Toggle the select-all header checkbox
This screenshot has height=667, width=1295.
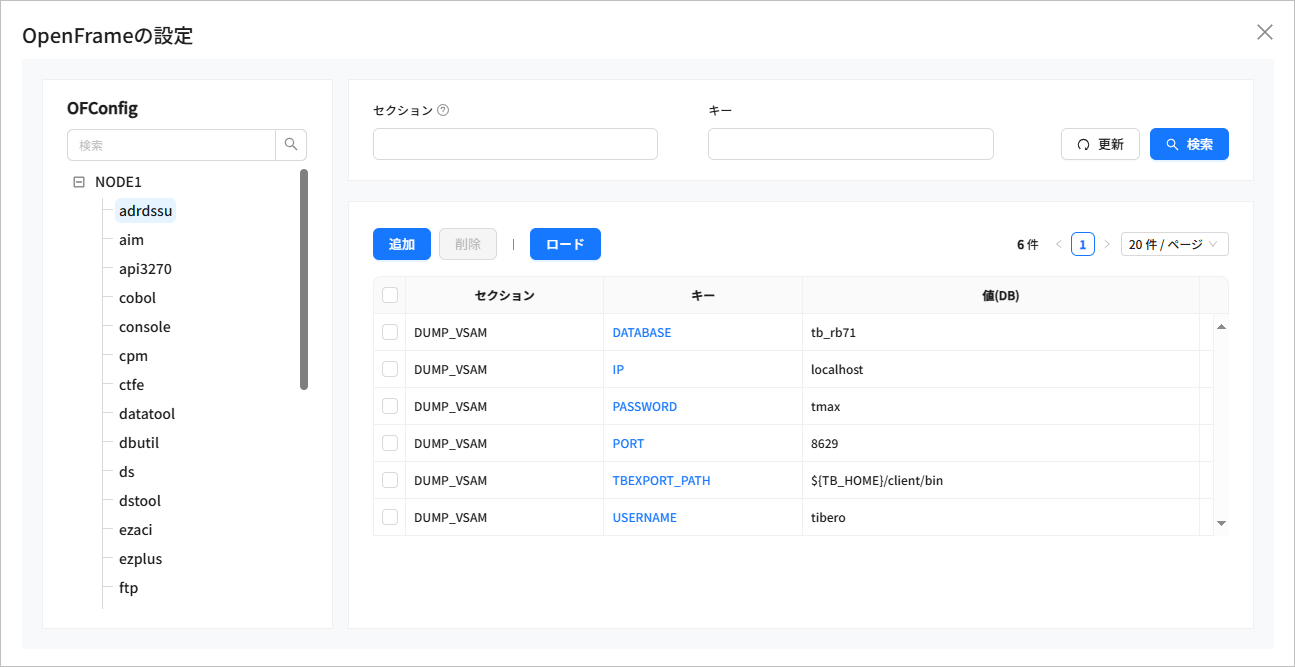pos(390,295)
